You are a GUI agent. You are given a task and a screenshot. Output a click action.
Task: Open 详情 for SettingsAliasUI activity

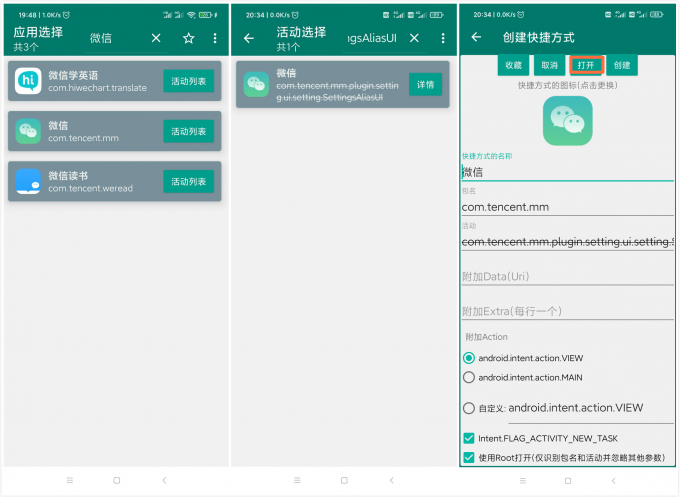point(425,85)
